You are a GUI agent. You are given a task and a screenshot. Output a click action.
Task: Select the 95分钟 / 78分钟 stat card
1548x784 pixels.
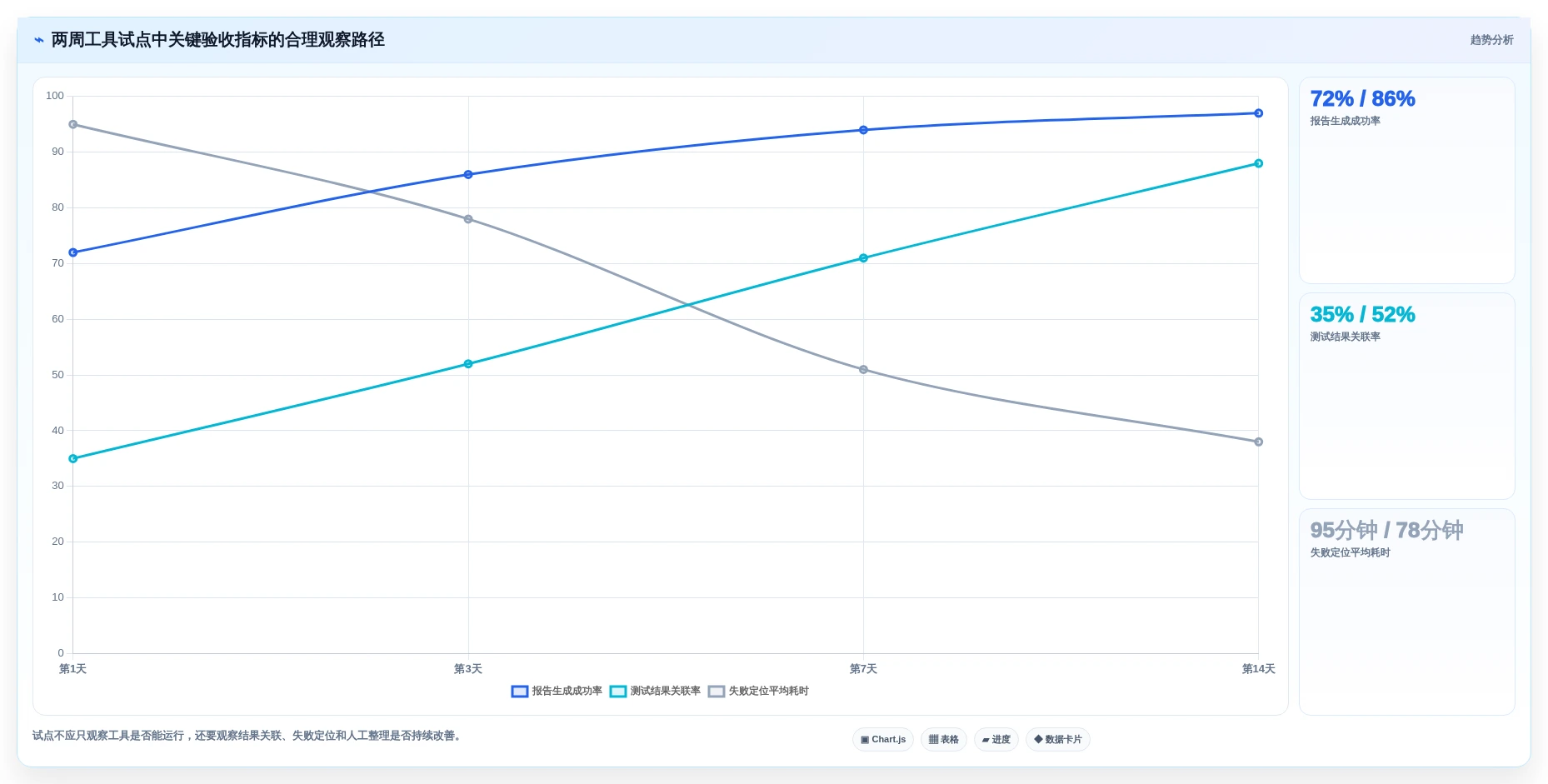[1407, 612]
